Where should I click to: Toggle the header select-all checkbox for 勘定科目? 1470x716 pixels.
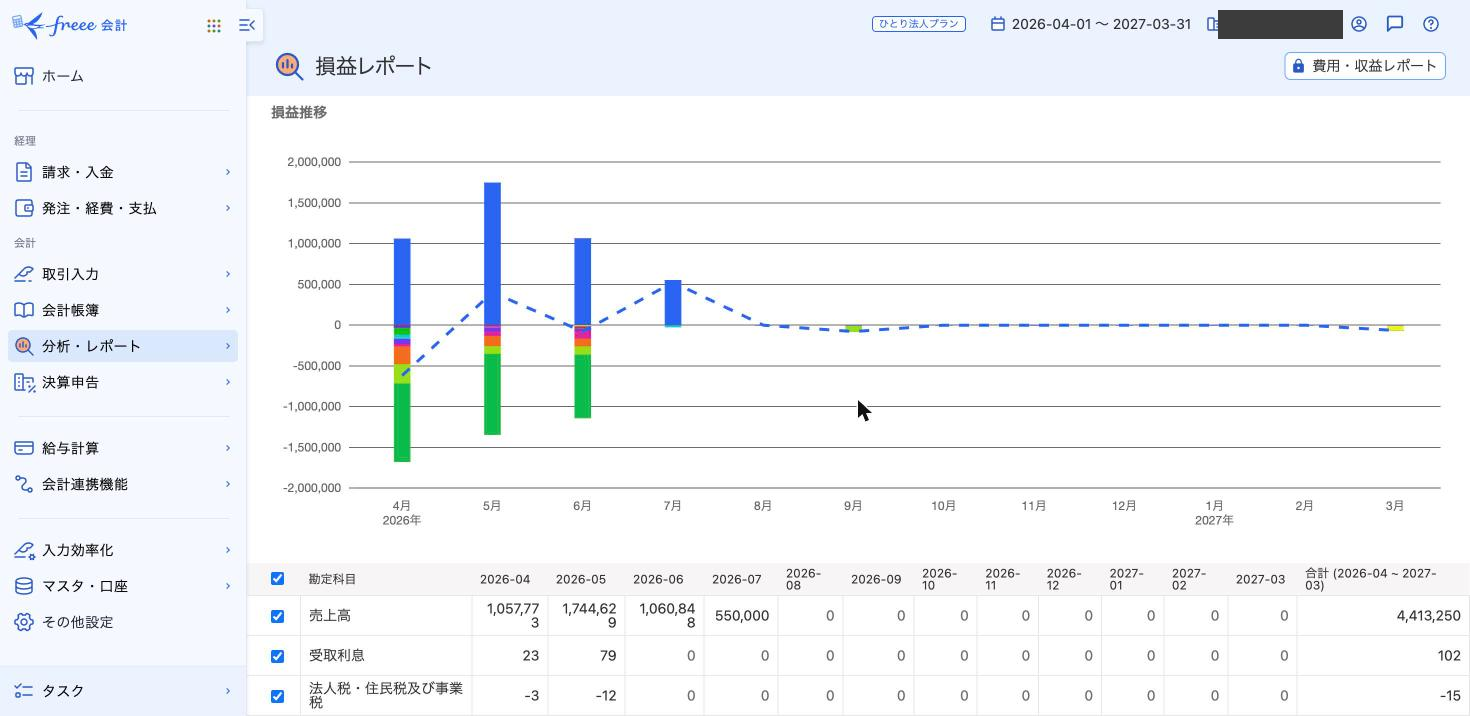point(277,578)
